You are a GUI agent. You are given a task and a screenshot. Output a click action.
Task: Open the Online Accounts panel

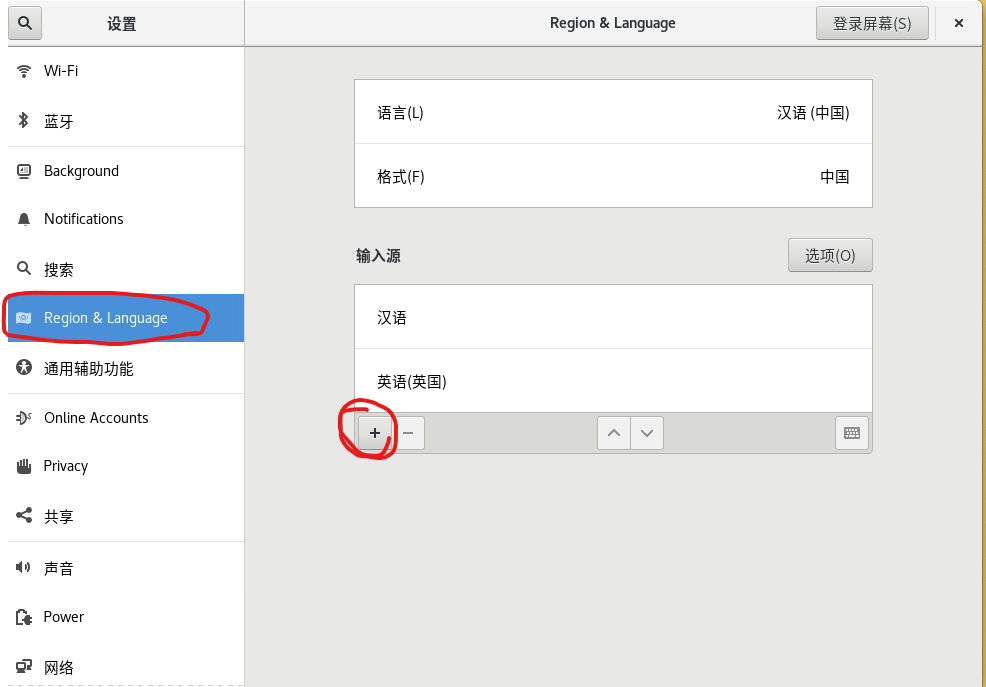pos(126,418)
